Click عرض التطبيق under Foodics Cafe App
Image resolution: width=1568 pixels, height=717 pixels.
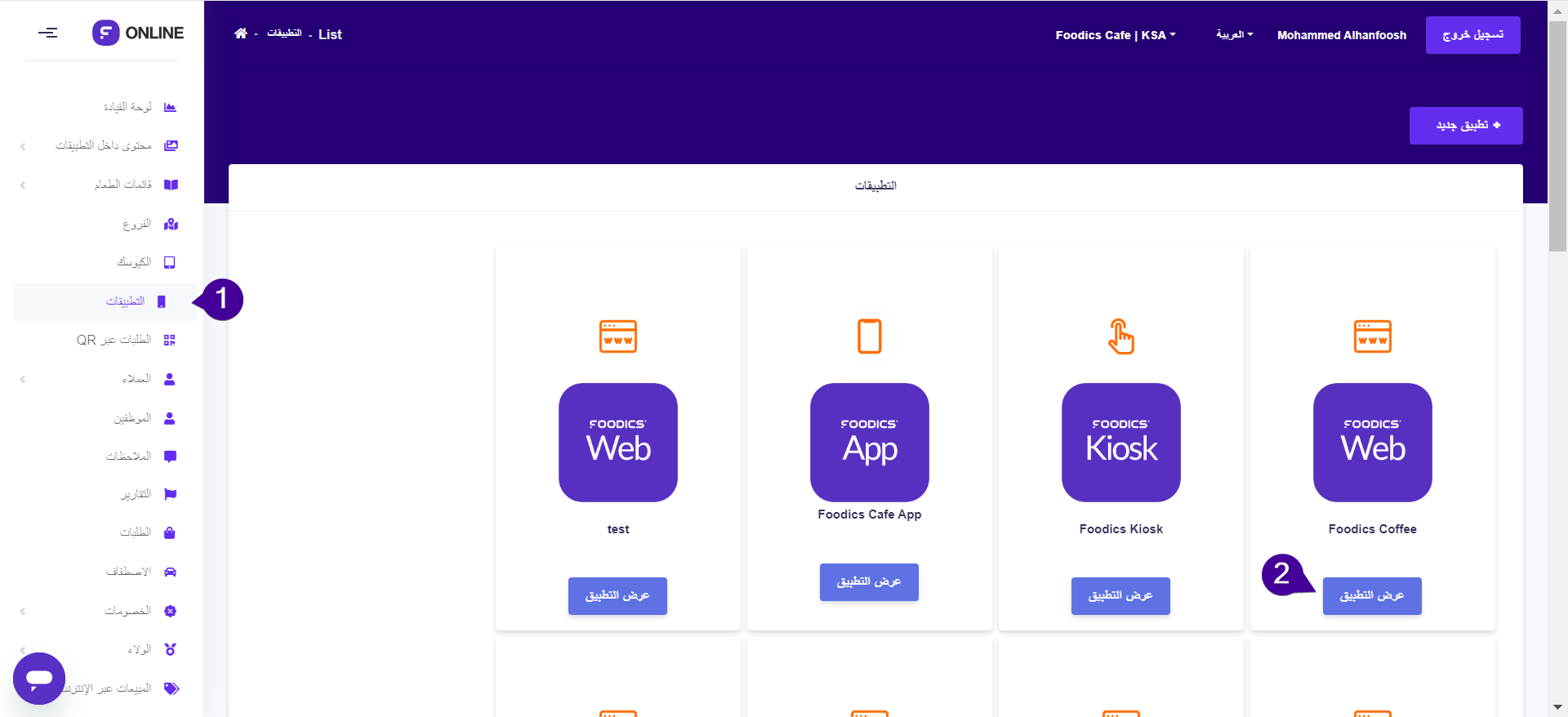[x=869, y=582]
